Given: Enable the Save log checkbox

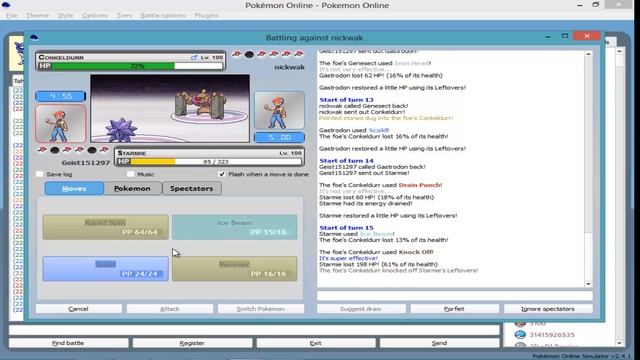Looking at the screenshot, I should 40,174.
